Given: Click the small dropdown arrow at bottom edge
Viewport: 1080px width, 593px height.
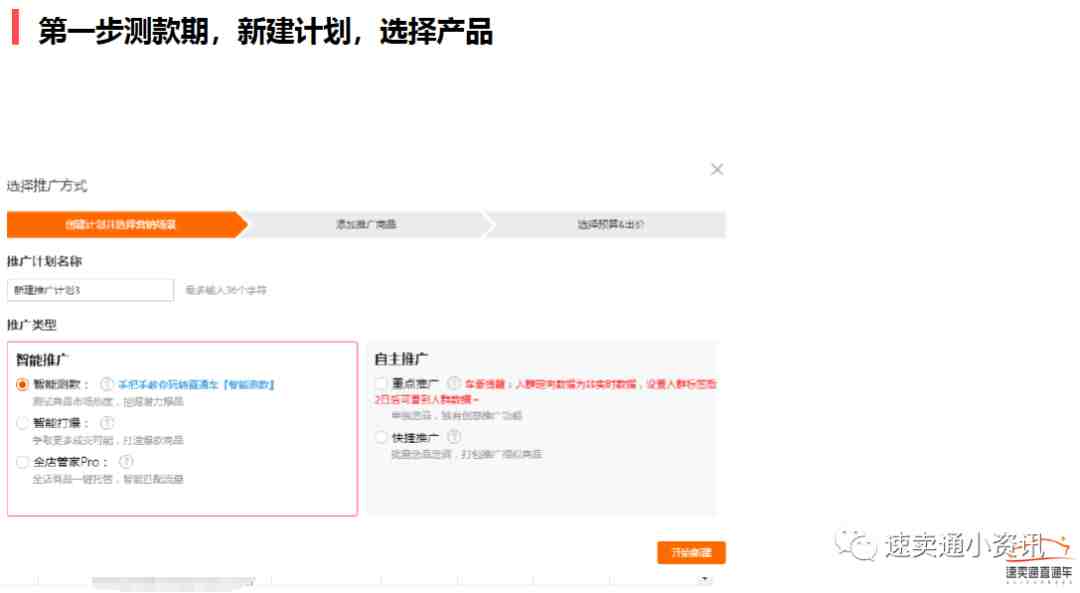Looking at the screenshot, I should [x=704, y=579].
